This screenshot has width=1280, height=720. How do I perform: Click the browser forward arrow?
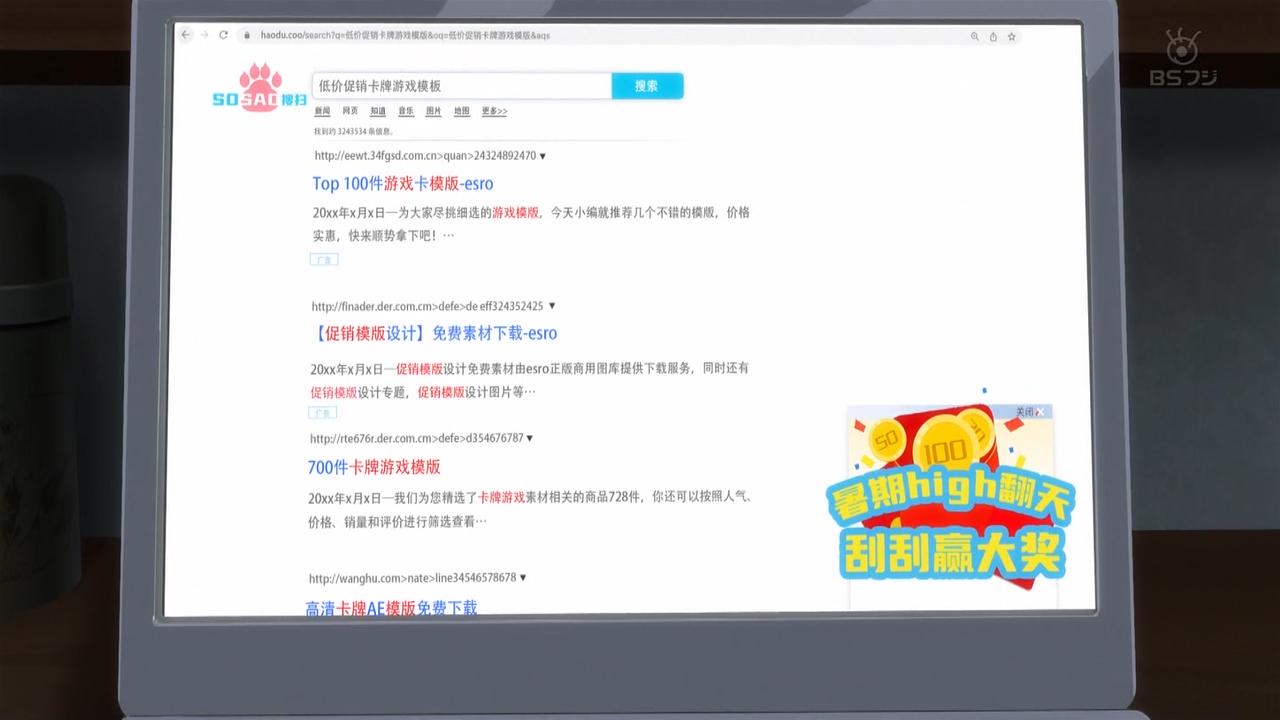coord(204,35)
